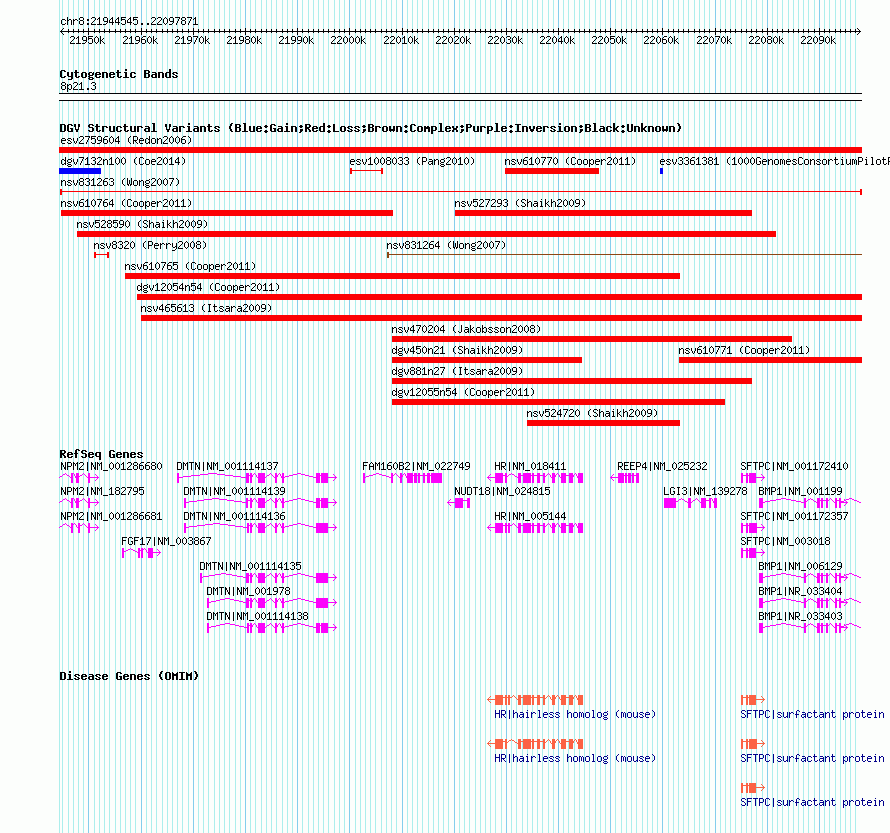Click the first OMIM HR hairless homolog glyph
Viewport: 890px width, 833px height.
(535, 700)
